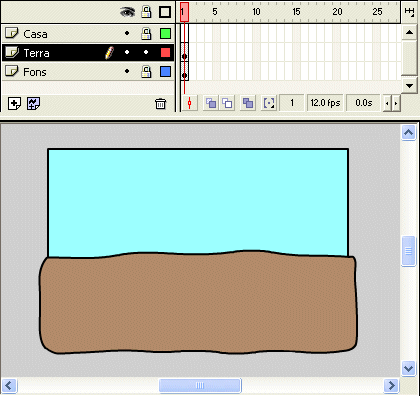The image size is (420, 396).
Task: Enable Onion Skin Outlines
Action: click(227, 103)
